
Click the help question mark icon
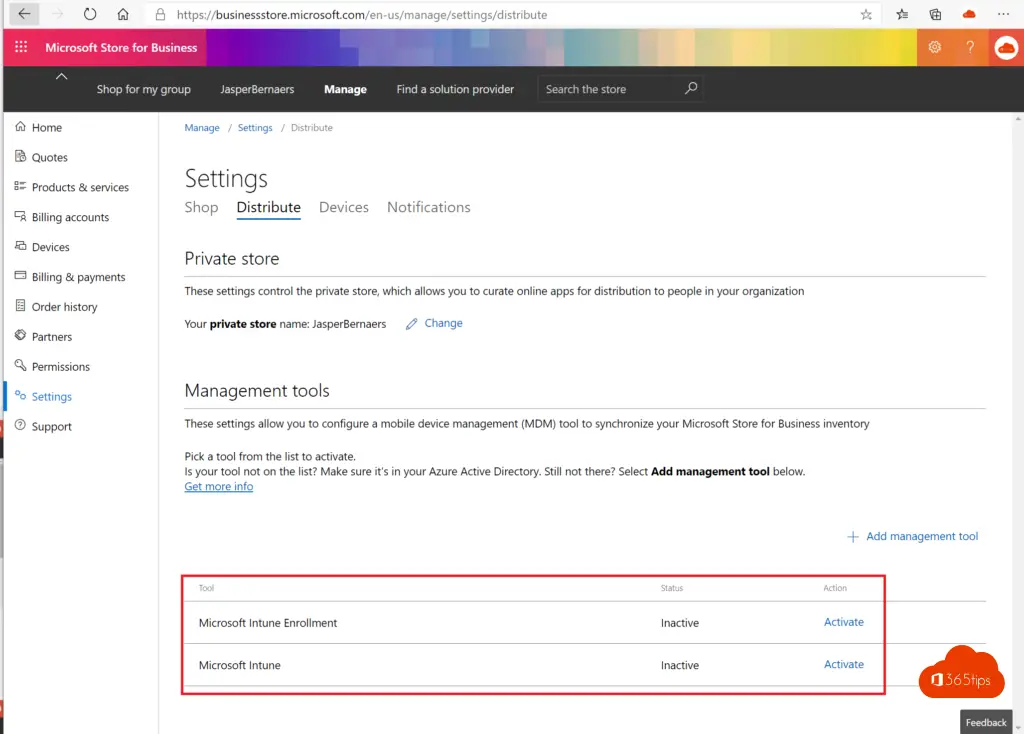coord(970,47)
